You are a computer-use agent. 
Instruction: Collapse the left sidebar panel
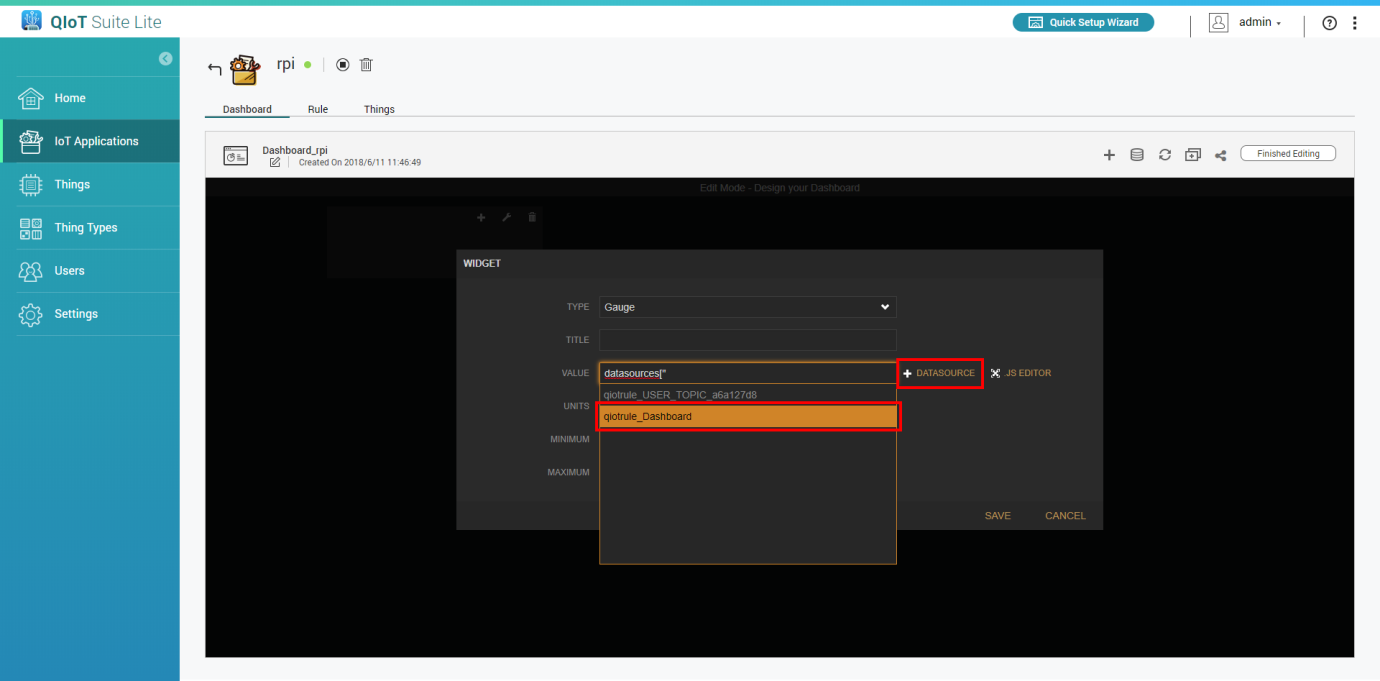click(x=165, y=59)
